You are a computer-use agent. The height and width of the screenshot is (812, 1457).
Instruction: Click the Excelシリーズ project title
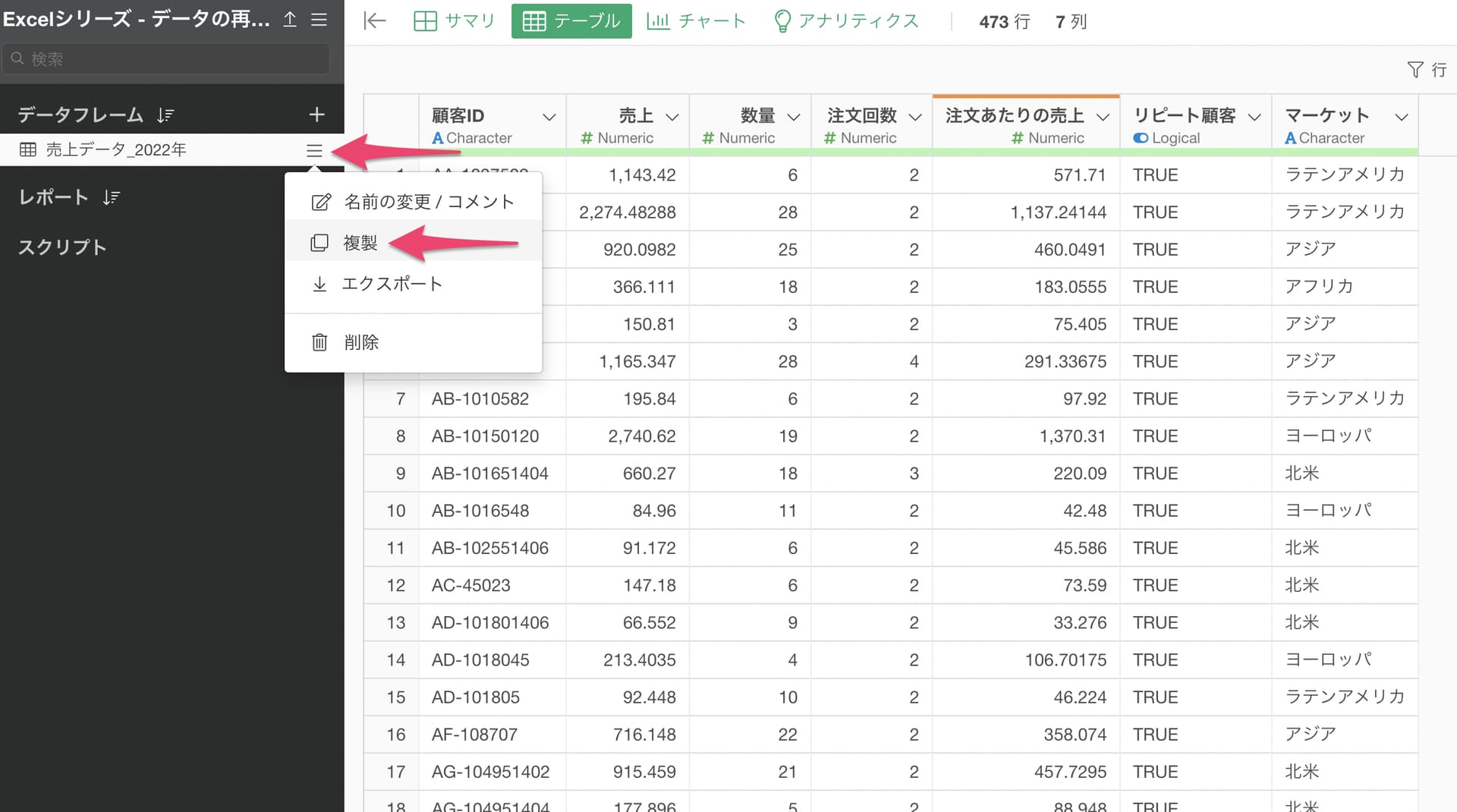[x=137, y=20]
